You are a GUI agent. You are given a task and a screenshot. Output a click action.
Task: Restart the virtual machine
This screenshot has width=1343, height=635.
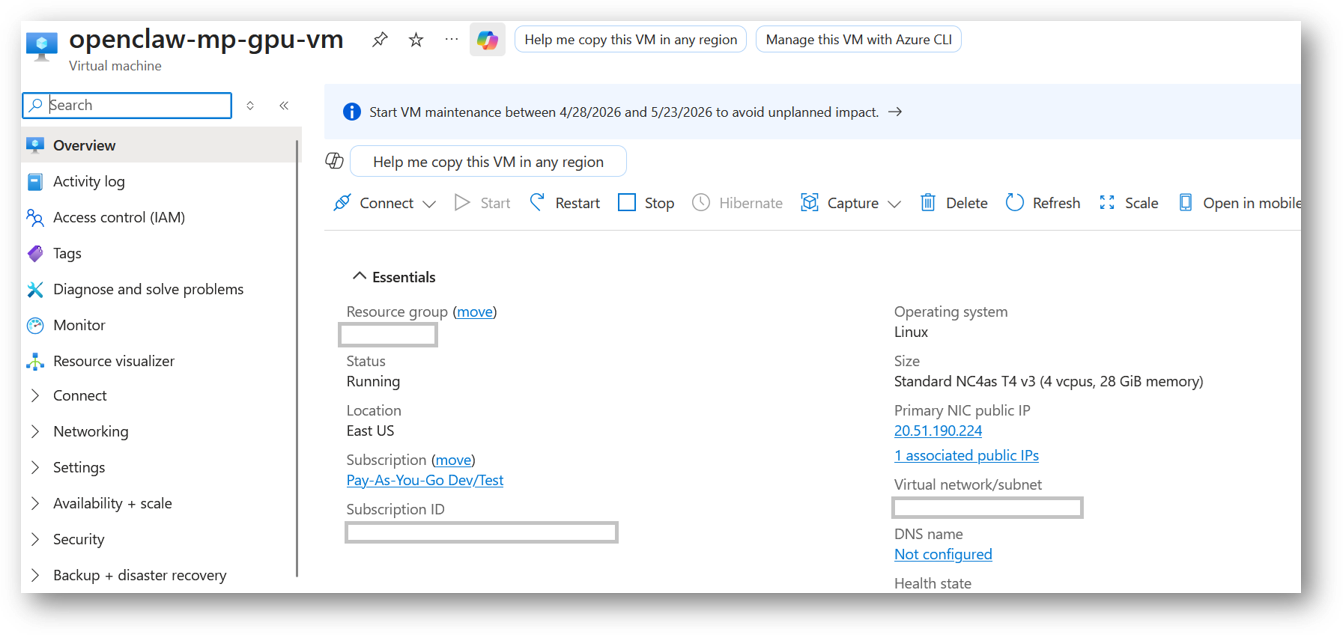565,203
